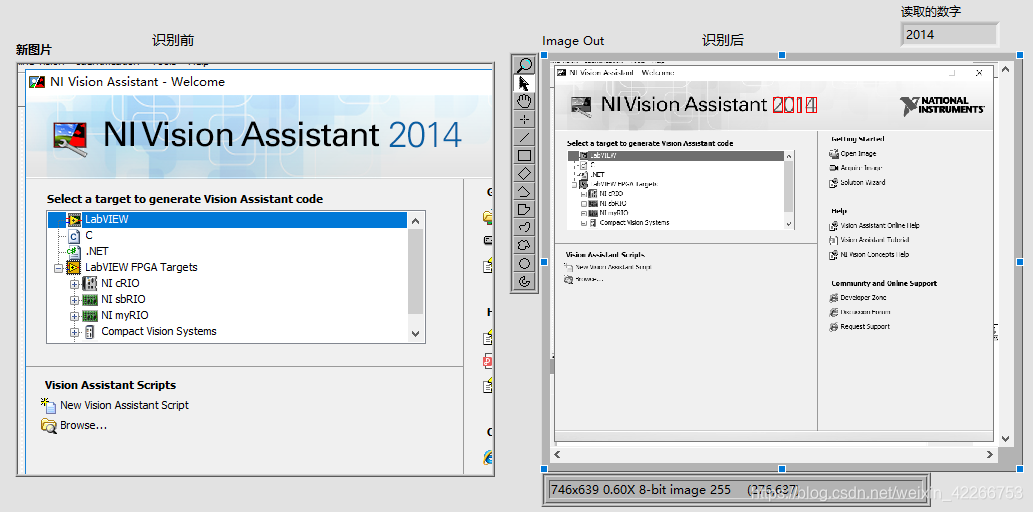Screen dimensions: 1033x512
Task: Select the Freehand Region tool
Action: point(524,246)
